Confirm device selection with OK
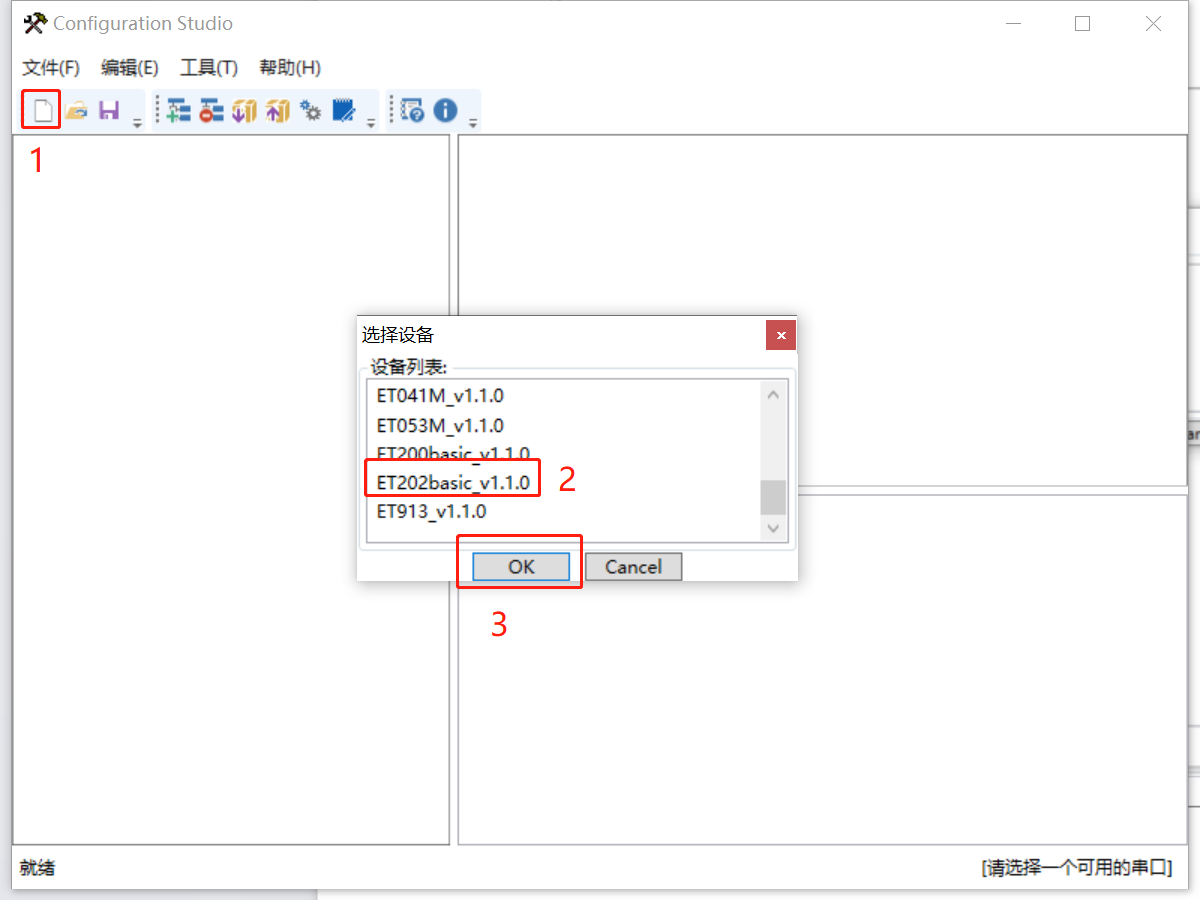 tap(521, 567)
